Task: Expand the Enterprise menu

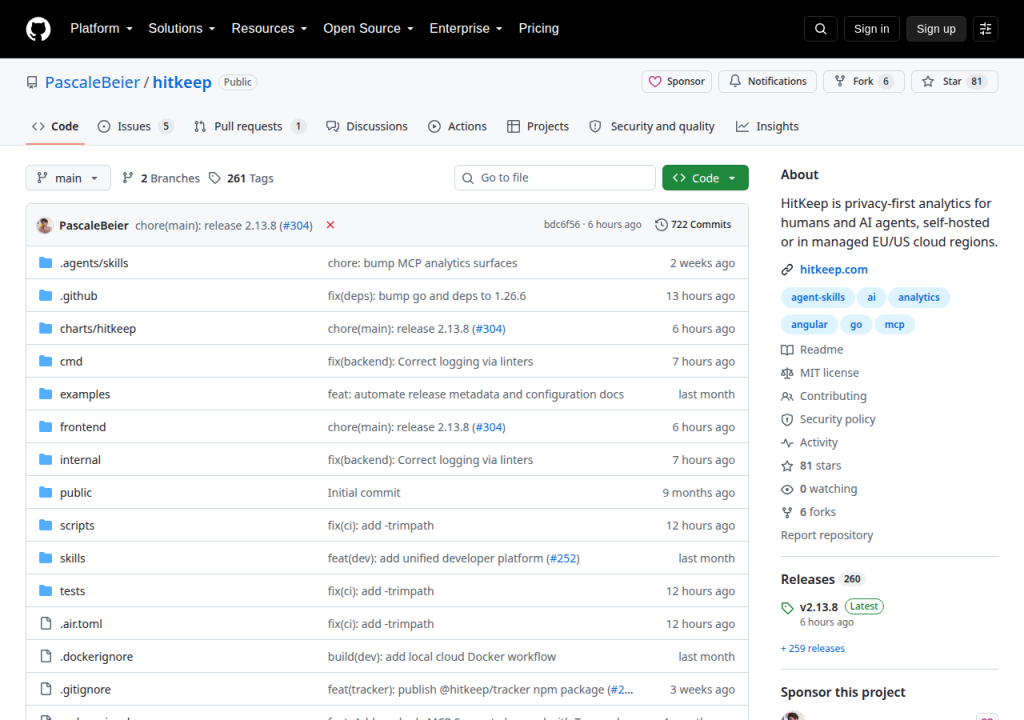Action: [466, 29]
